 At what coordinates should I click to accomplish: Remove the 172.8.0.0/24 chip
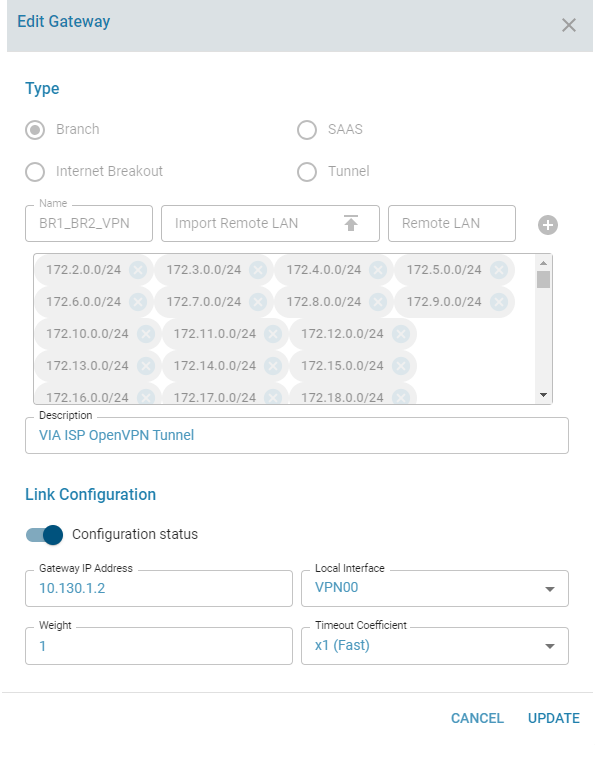tap(378, 302)
